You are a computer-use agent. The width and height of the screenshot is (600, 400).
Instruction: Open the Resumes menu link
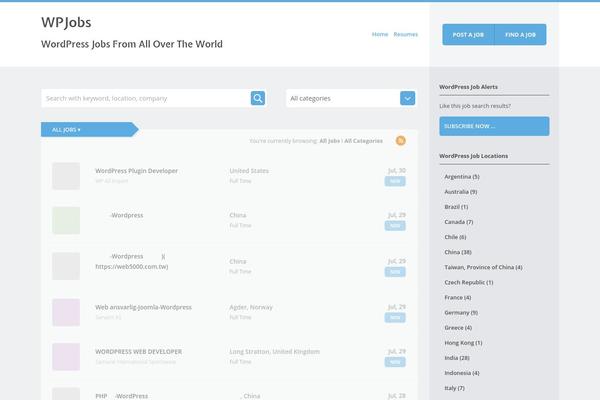tap(406, 34)
